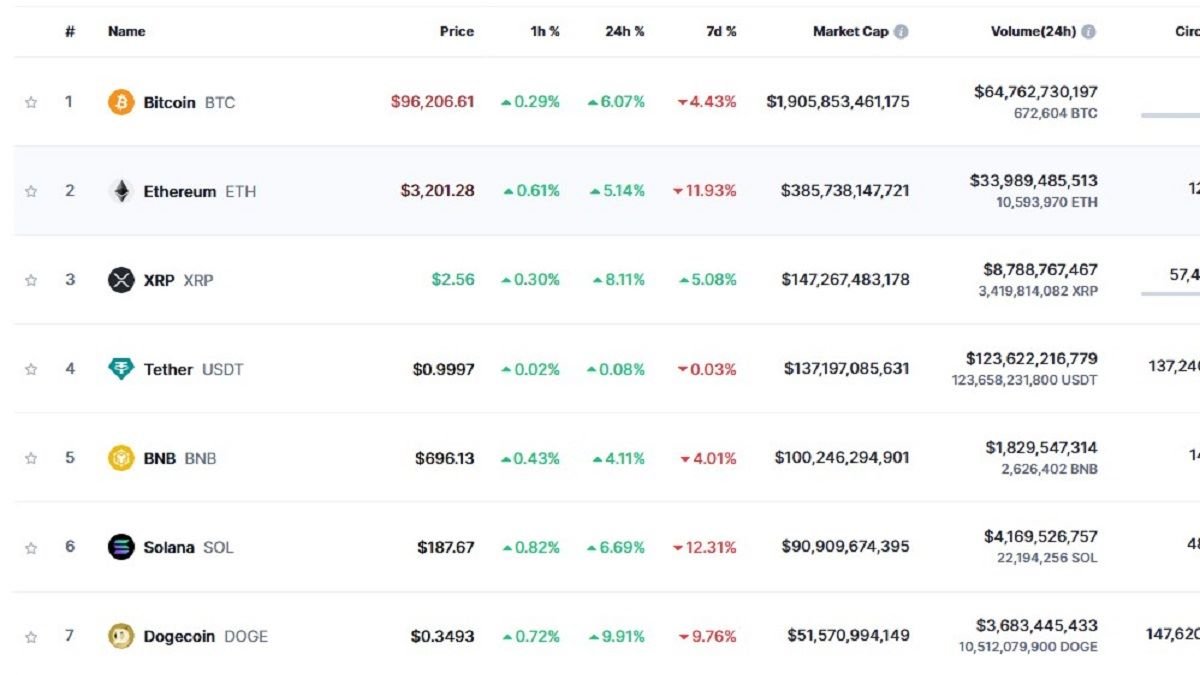
Task: Star Ethereum to add it to watchlist
Action: pos(31,191)
